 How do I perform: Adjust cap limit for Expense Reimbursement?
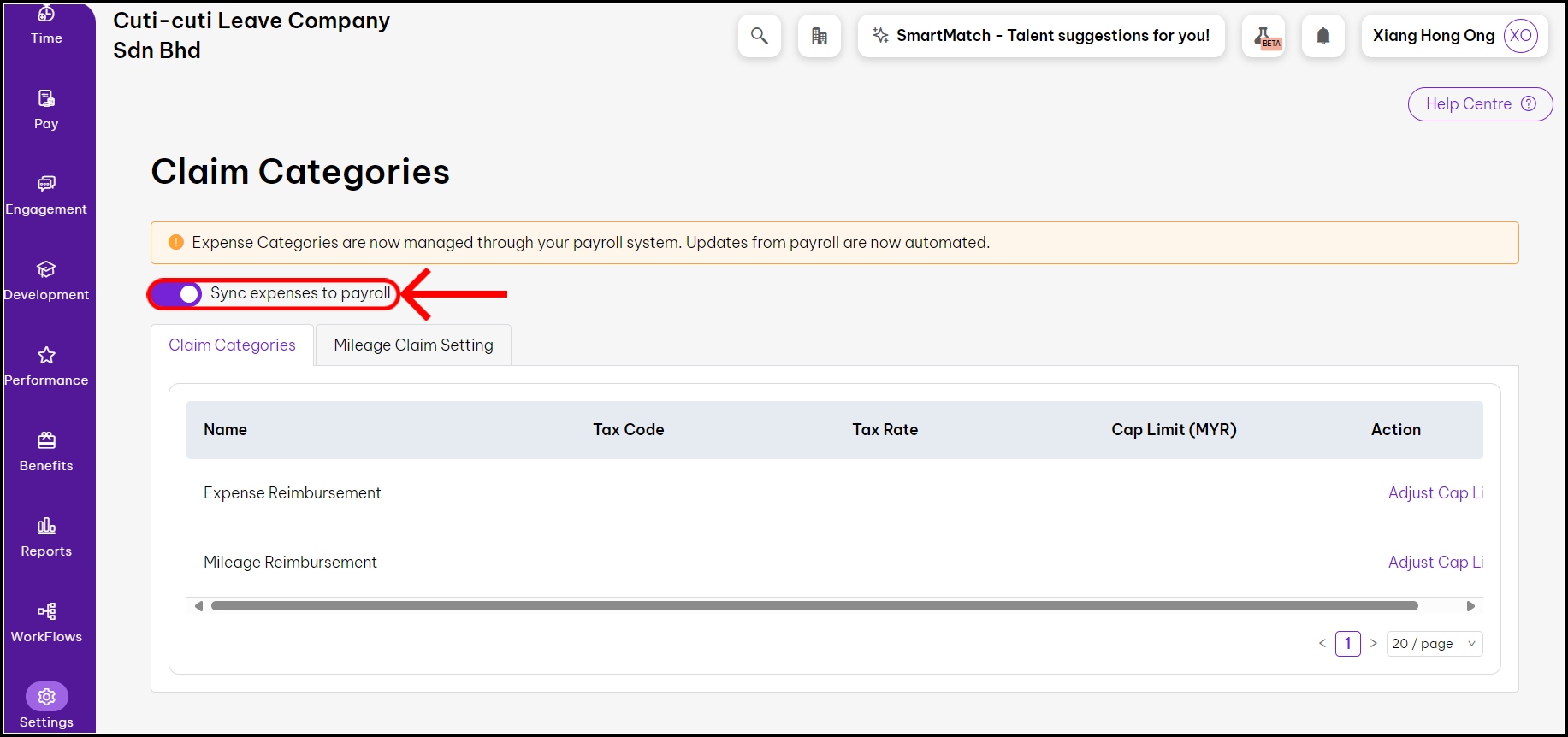(x=1434, y=493)
